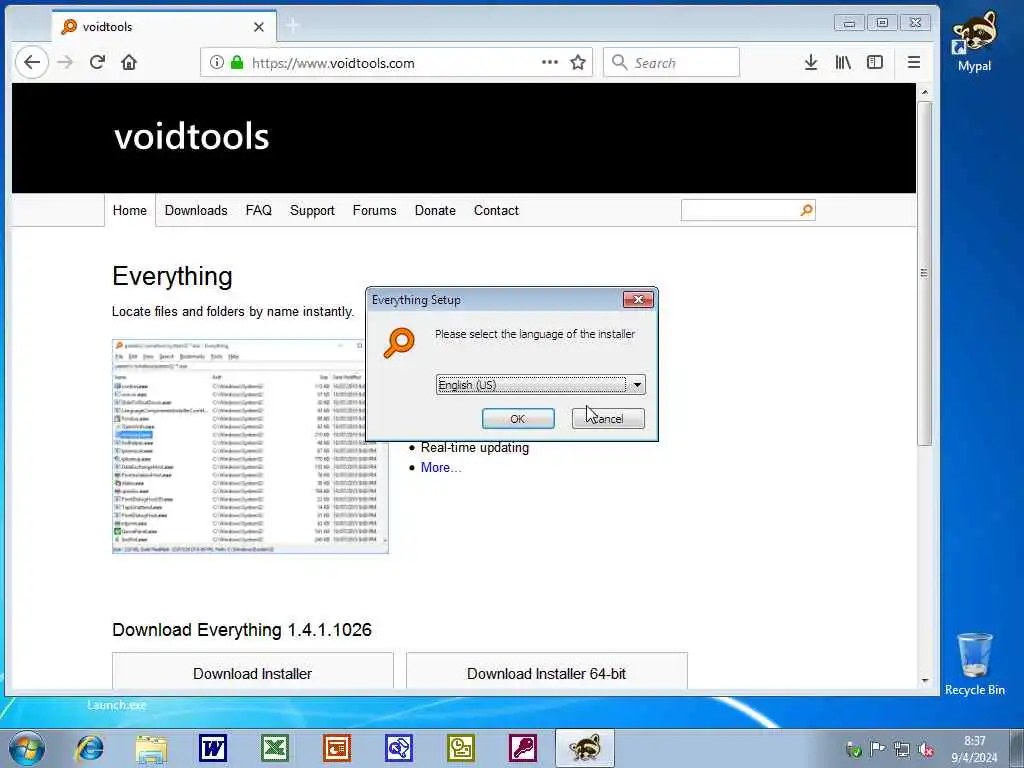Cancel the Everything Setup dialog

[x=608, y=419]
